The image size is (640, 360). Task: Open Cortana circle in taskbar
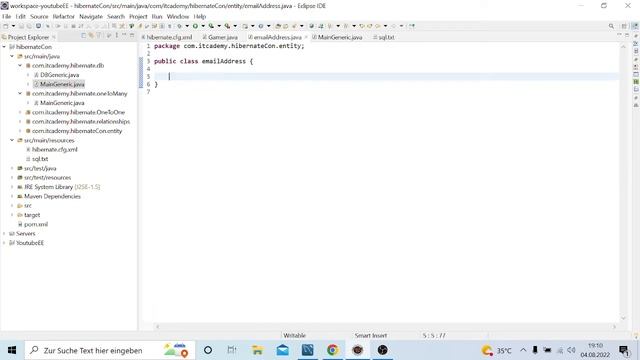pyautogui.click(x=208, y=350)
